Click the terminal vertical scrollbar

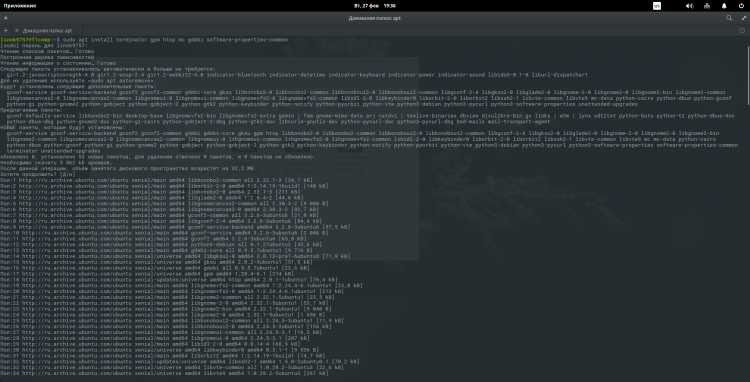tap(748, 76)
